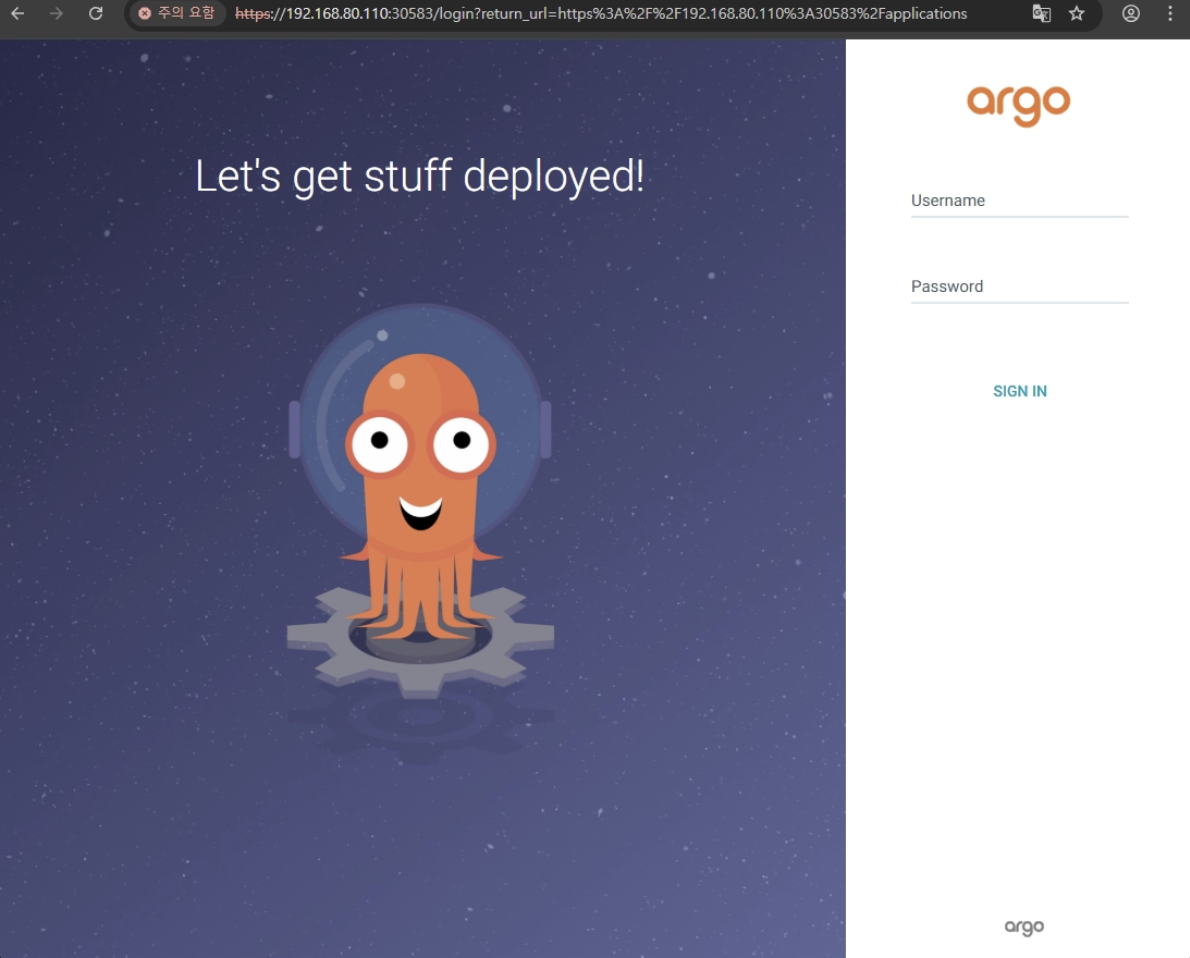Click the octopus mascot's smiling mouth
The height and width of the screenshot is (958, 1190).
pyautogui.click(x=421, y=512)
